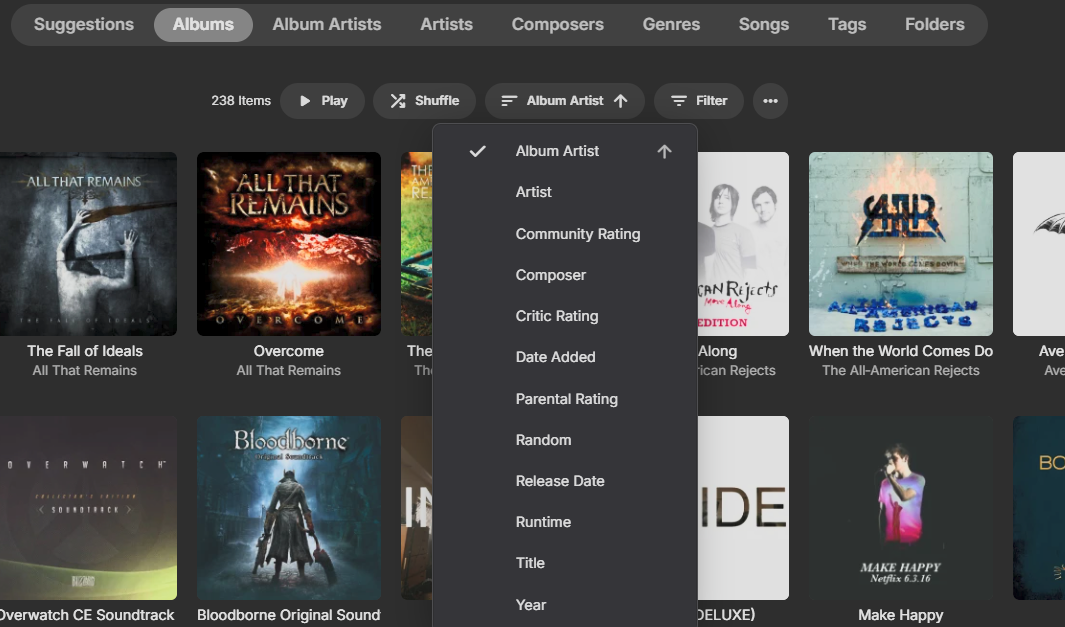Sort albums by Artist
This screenshot has width=1065, height=627.
click(564, 192)
